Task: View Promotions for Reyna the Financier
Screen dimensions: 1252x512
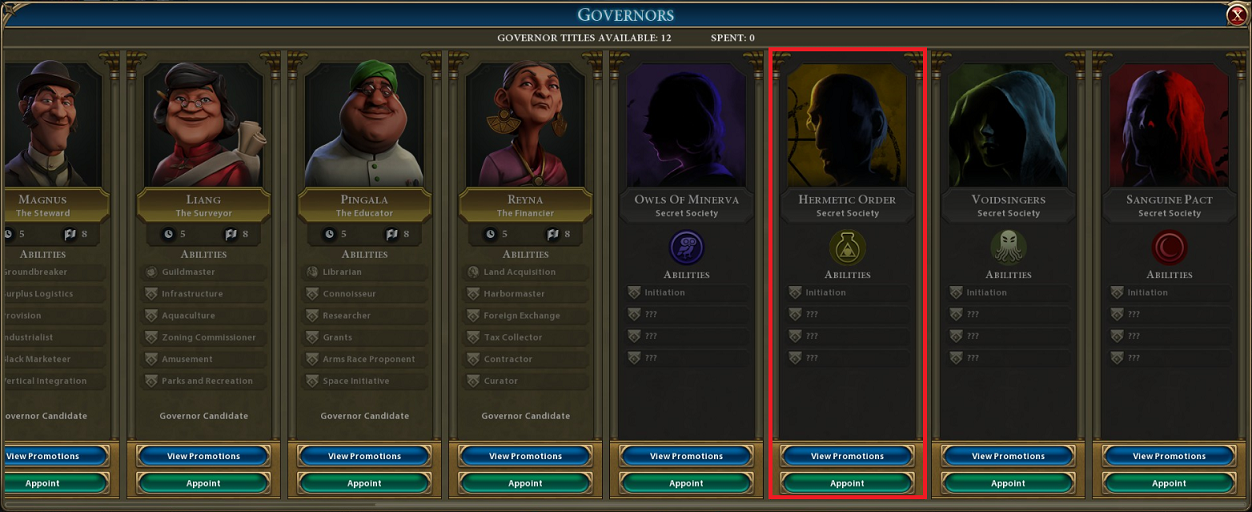Action: tap(525, 456)
